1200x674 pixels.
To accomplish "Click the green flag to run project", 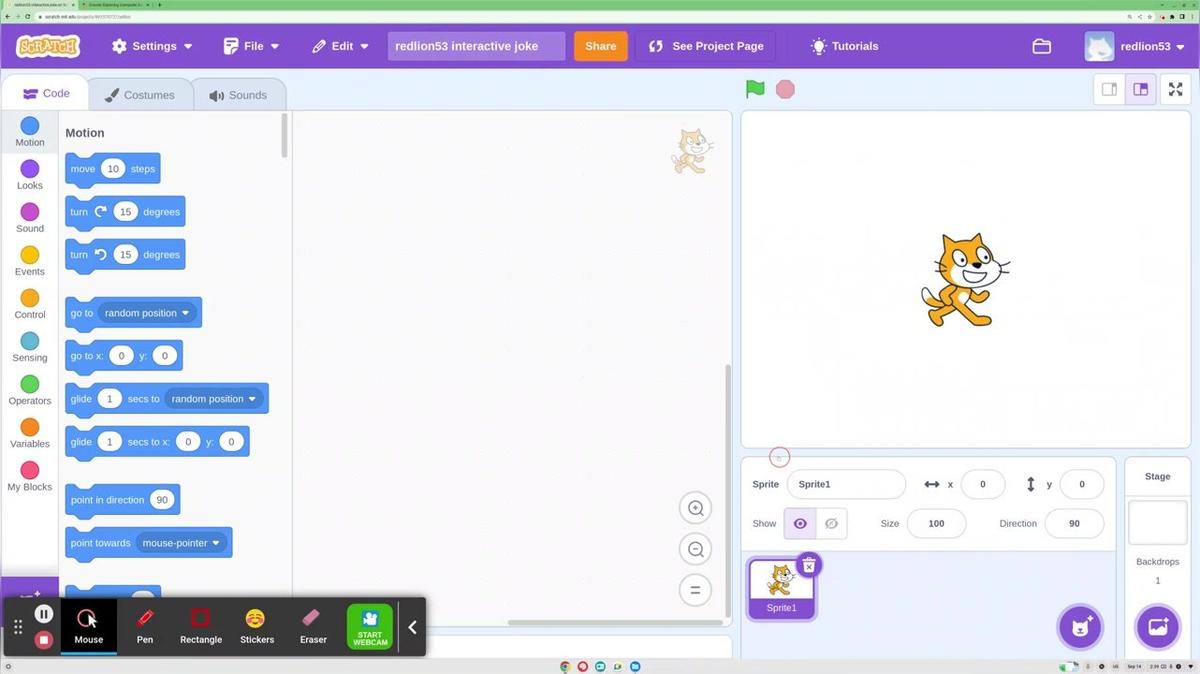I will coord(755,89).
